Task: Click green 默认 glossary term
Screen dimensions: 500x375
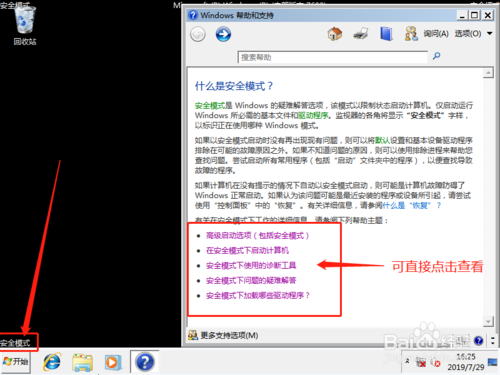Action: click(x=382, y=140)
